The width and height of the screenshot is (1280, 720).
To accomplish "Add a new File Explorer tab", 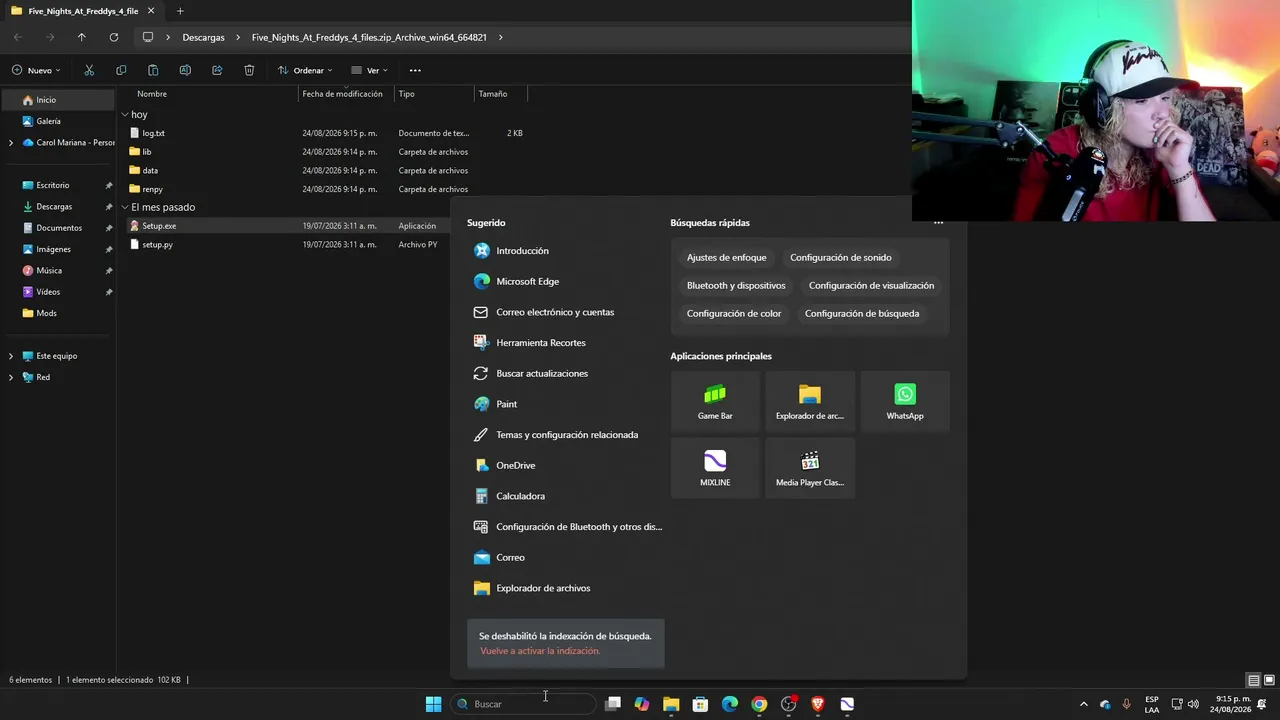I will pyautogui.click(x=180, y=11).
